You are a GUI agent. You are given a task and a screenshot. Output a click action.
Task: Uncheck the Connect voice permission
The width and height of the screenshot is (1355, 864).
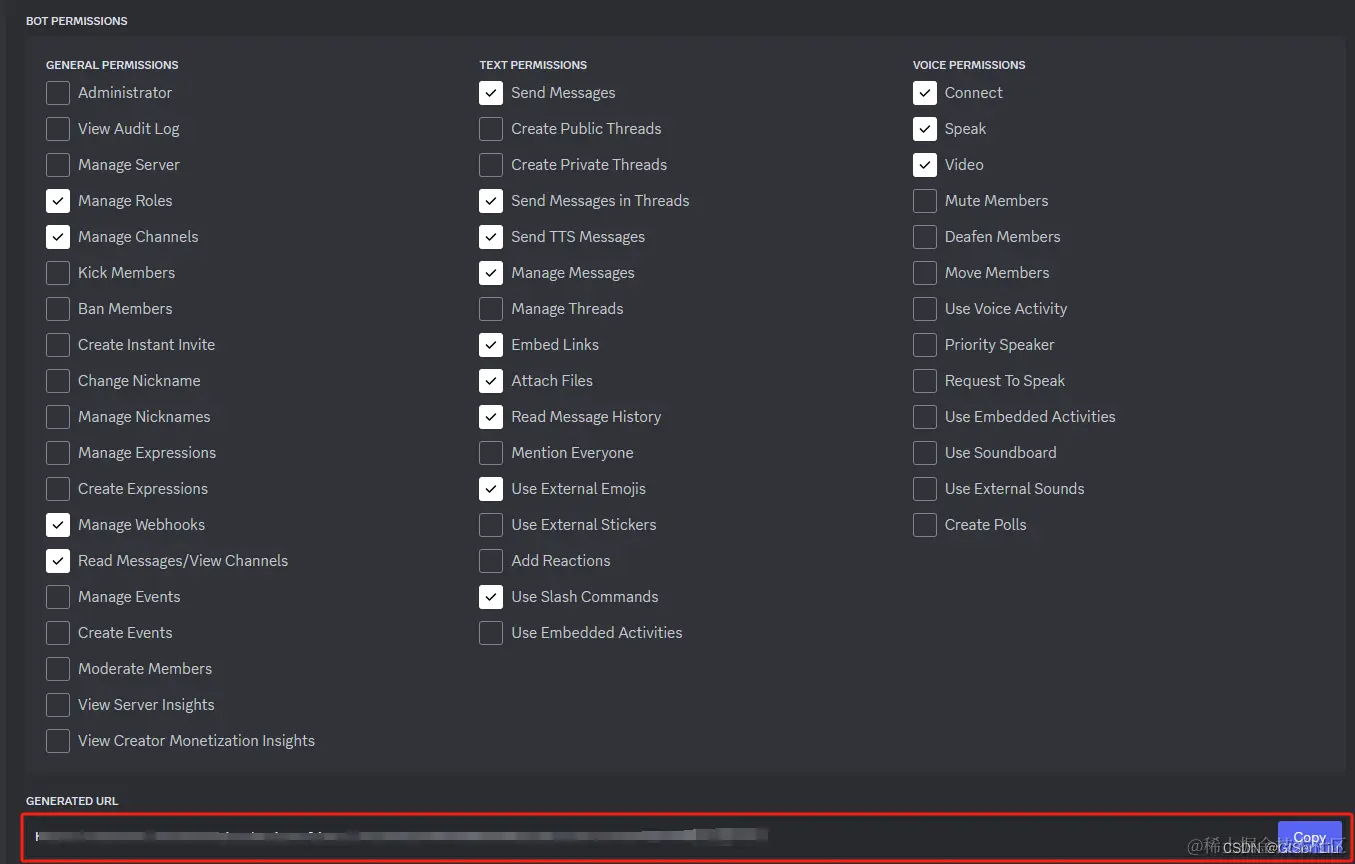[925, 93]
